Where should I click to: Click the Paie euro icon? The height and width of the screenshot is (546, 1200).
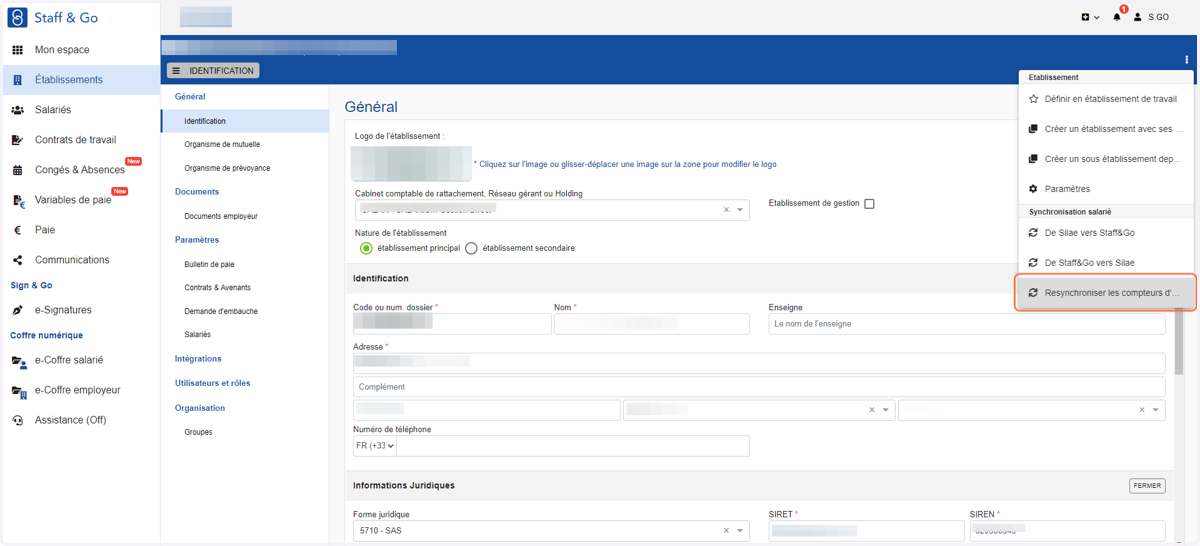coord(17,230)
